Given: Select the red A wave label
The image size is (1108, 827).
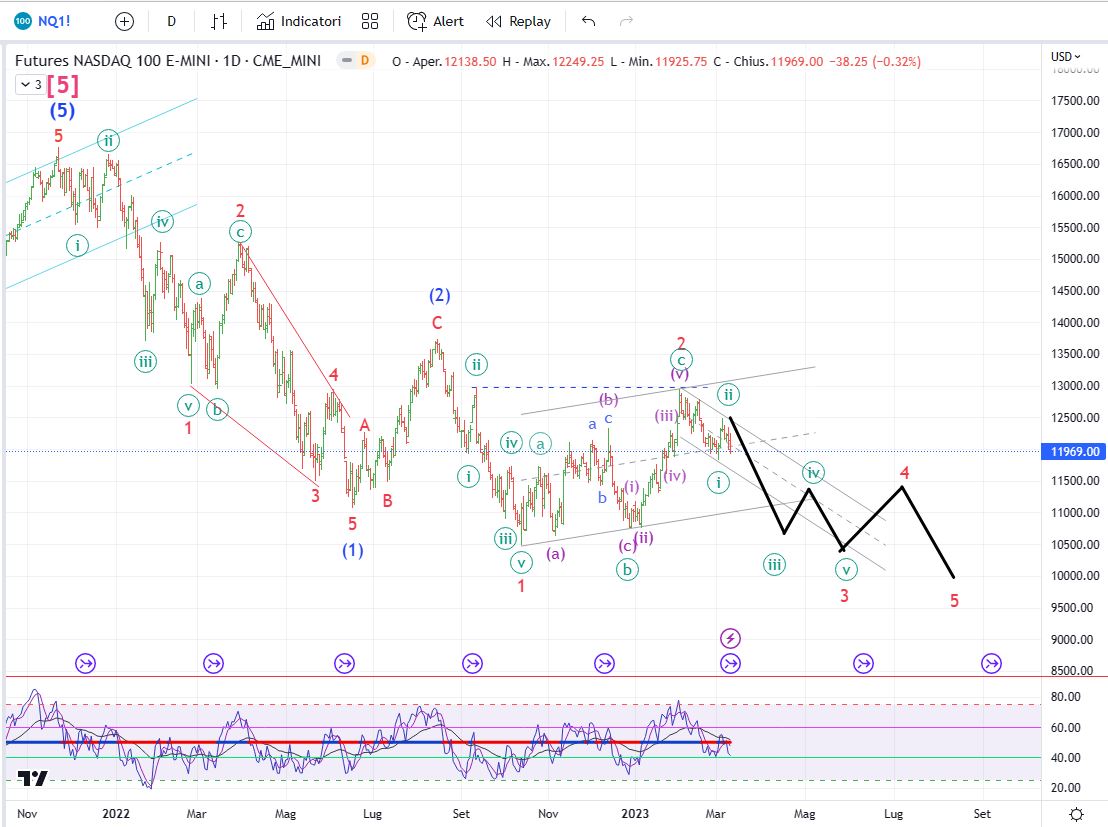Looking at the screenshot, I should 365,425.
